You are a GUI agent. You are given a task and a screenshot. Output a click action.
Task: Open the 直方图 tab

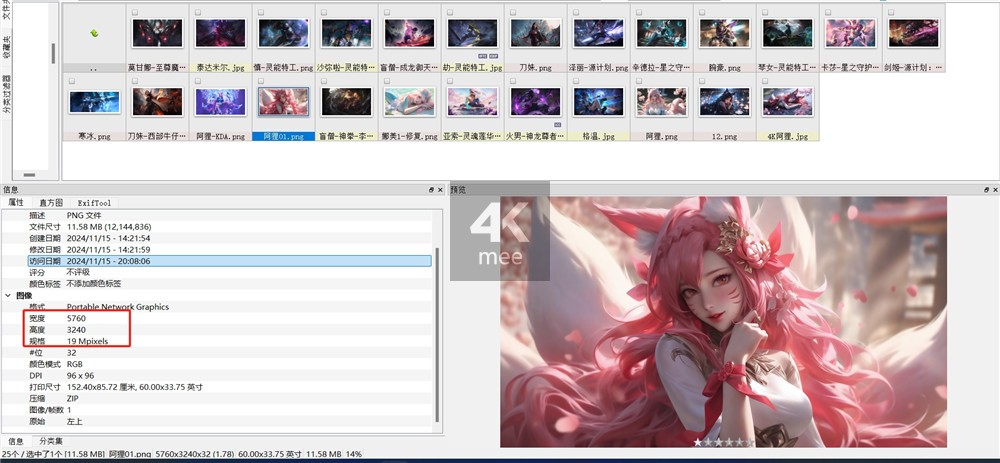50,202
